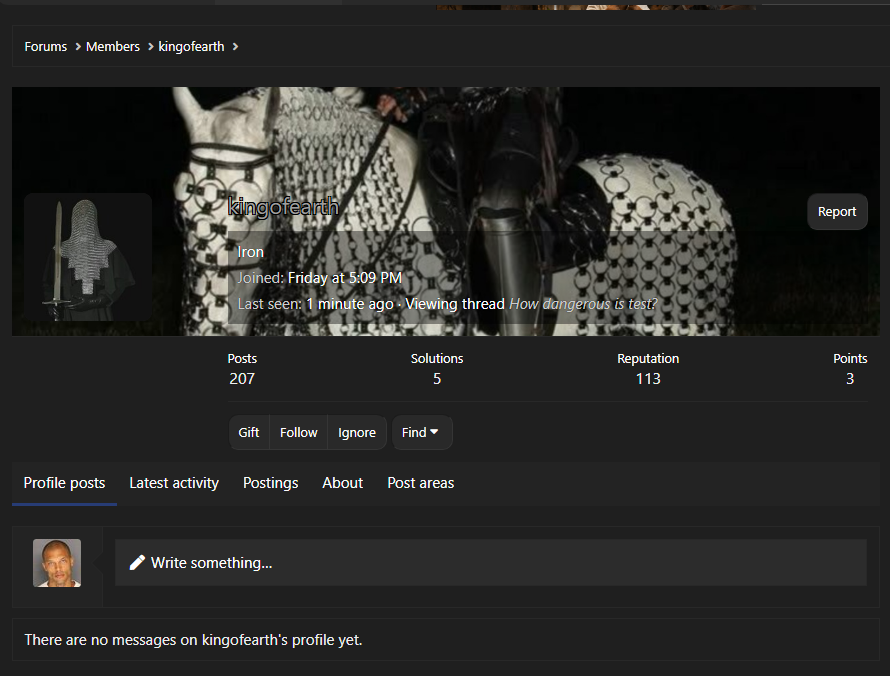Open kingofearth's chainmail avatar image
This screenshot has width=890, height=676.
88,257
